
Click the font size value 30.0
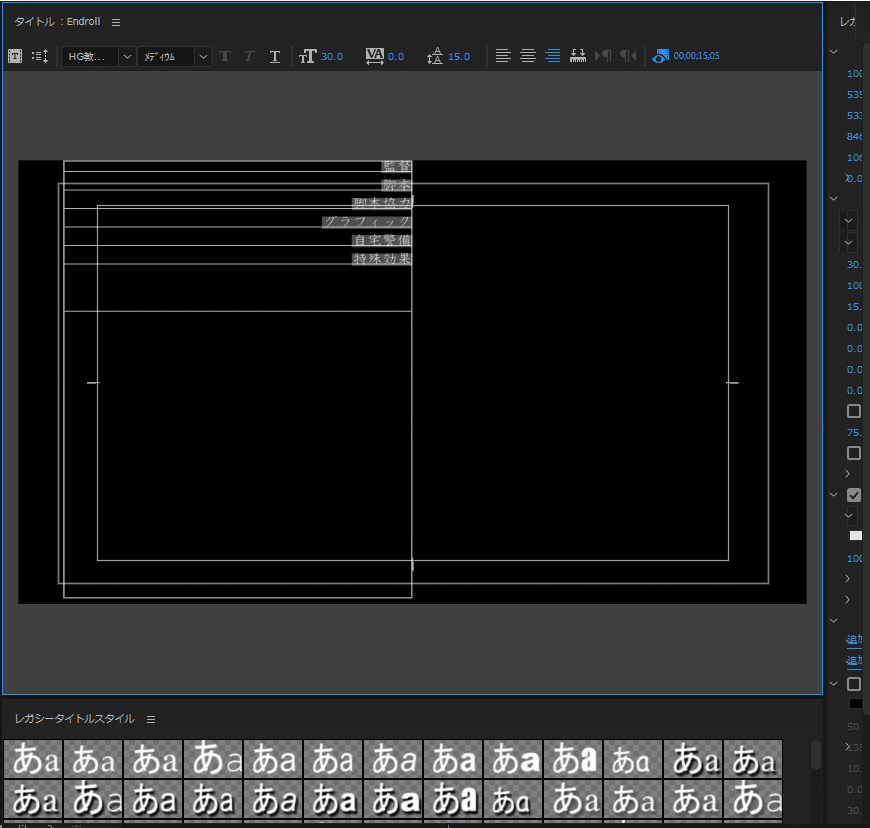click(332, 56)
